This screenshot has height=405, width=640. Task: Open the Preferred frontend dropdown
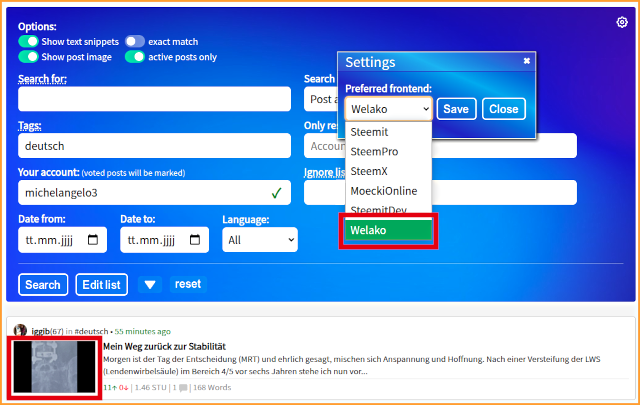tap(389, 109)
